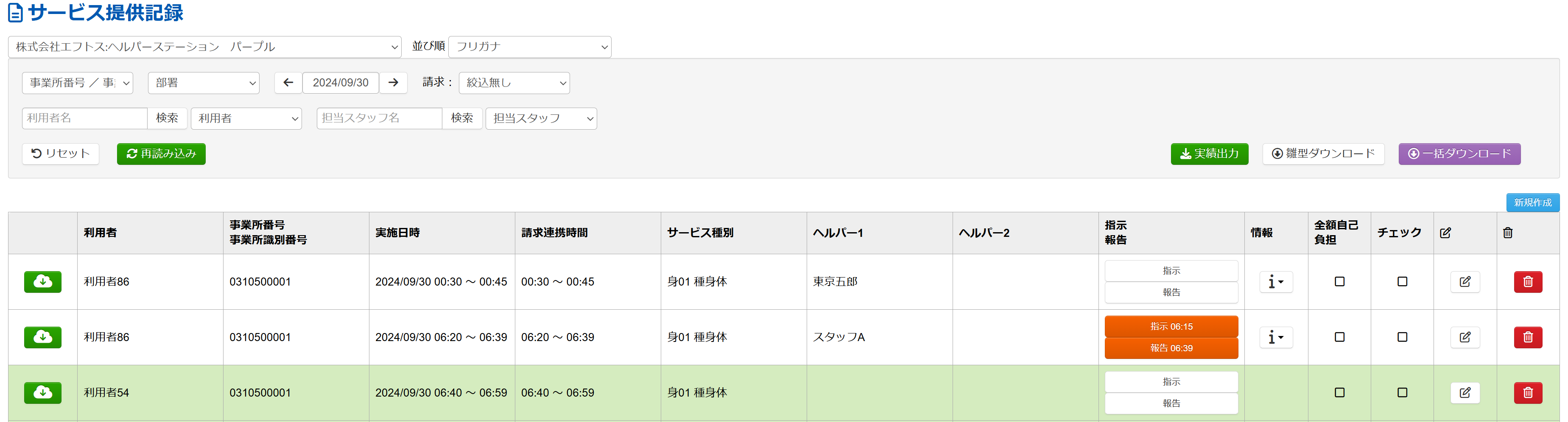Open the 請求 絞込無し dropdown
This screenshot has height=422, width=1568.
point(514,83)
